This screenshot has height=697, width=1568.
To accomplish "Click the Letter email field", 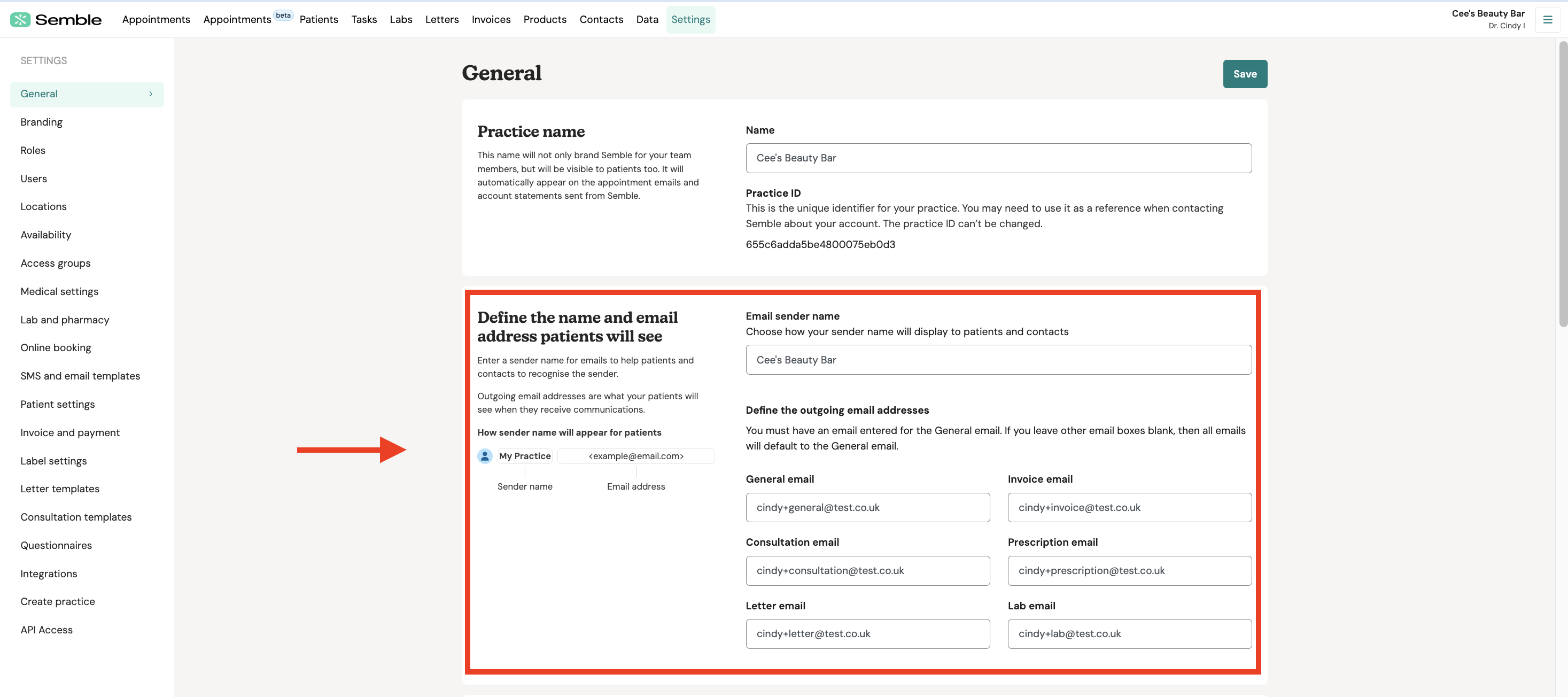I will [x=867, y=634].
